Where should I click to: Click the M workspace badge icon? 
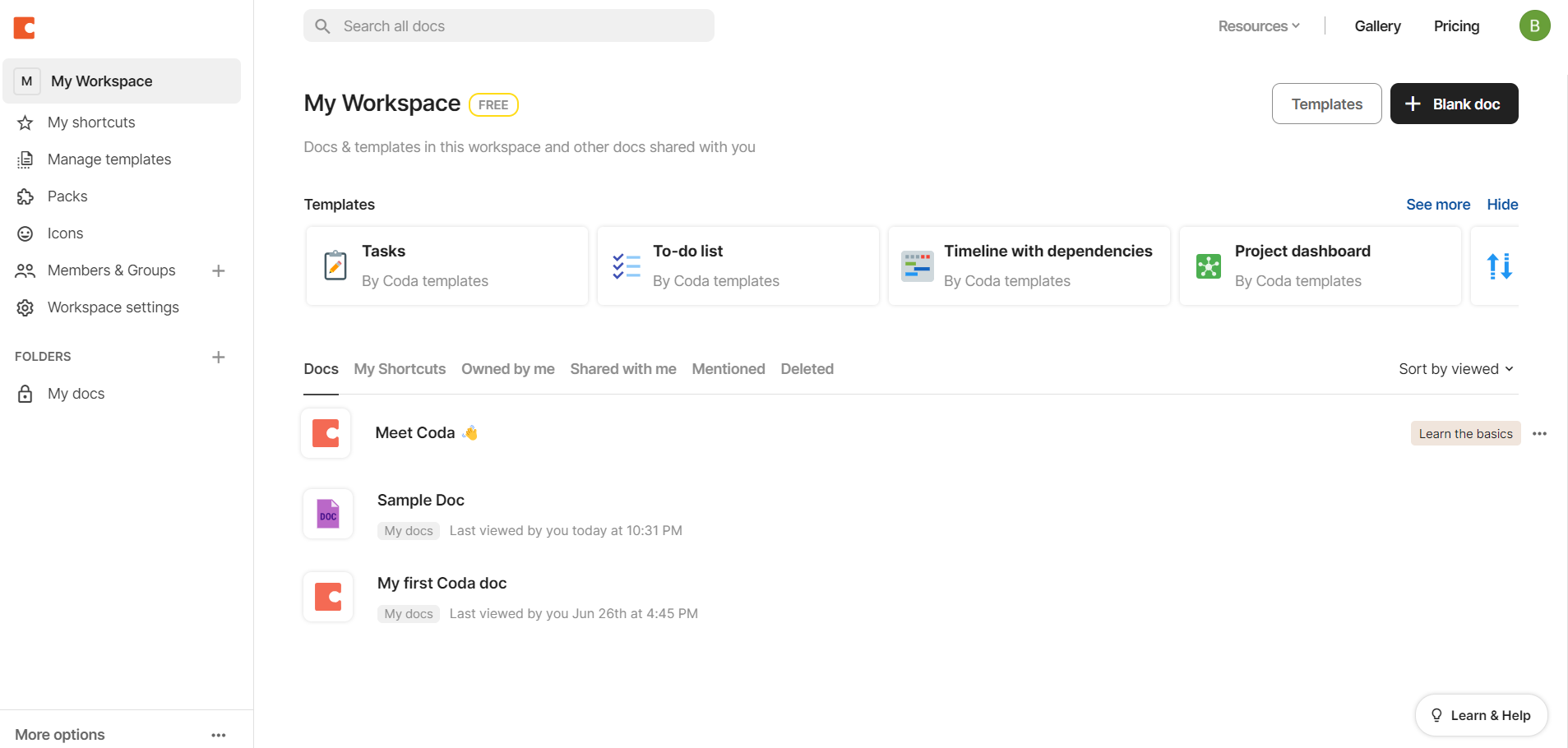27,81
